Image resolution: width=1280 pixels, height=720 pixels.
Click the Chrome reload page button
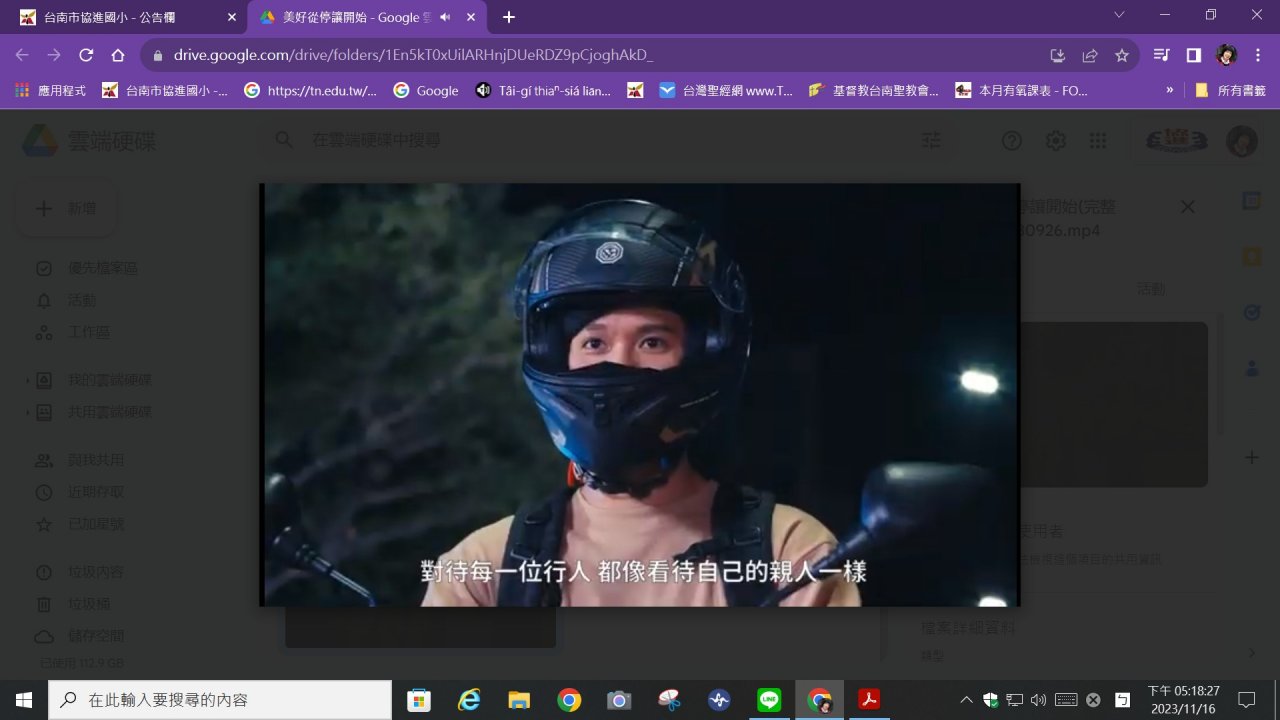point(86,55)
